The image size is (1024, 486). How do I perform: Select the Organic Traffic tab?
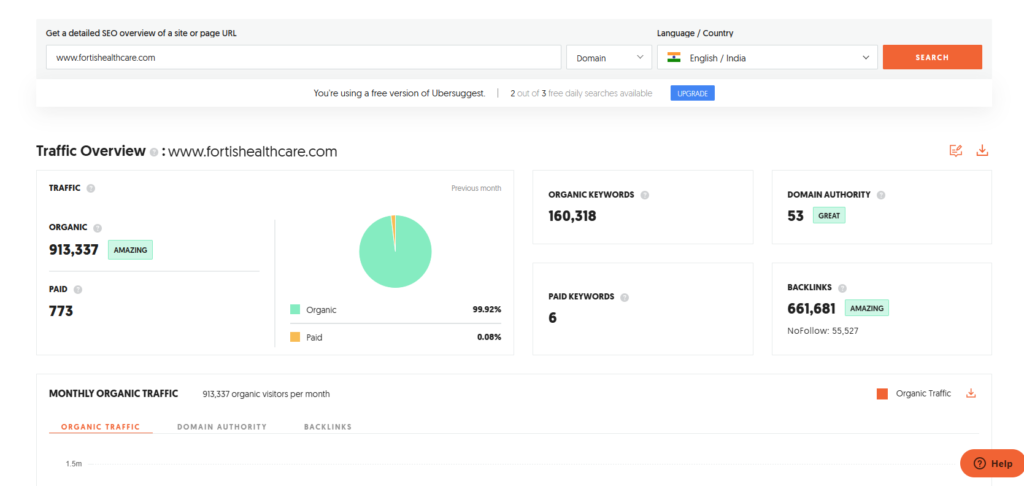(101, 427)
